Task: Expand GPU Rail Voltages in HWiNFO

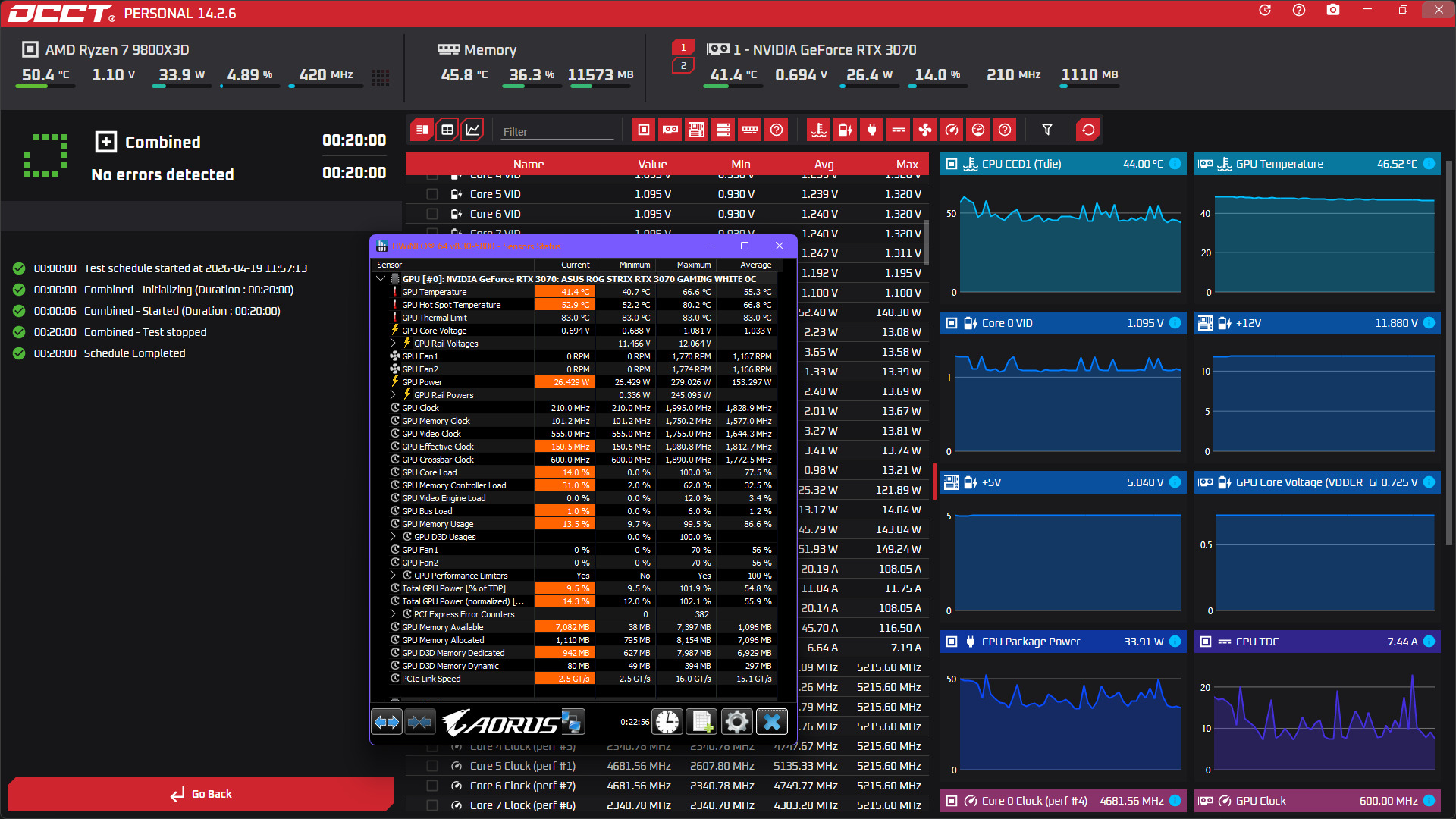Action: point(393,344)
